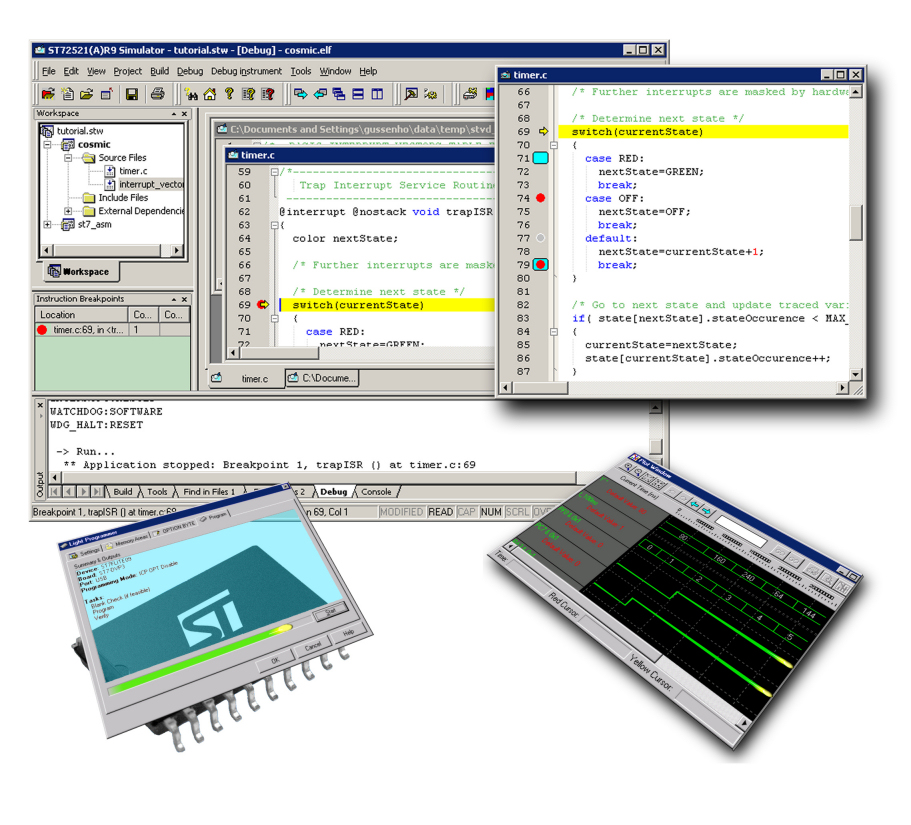Click the Find (binoculars) toolbar icon

click(191, 94)
